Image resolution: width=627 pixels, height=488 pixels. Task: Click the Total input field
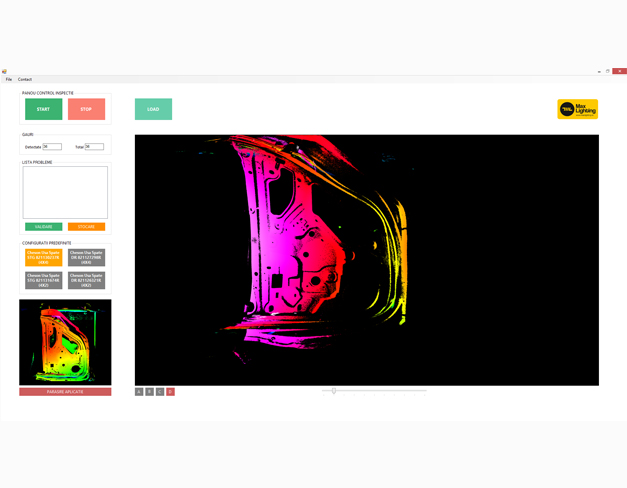point(94,147)
